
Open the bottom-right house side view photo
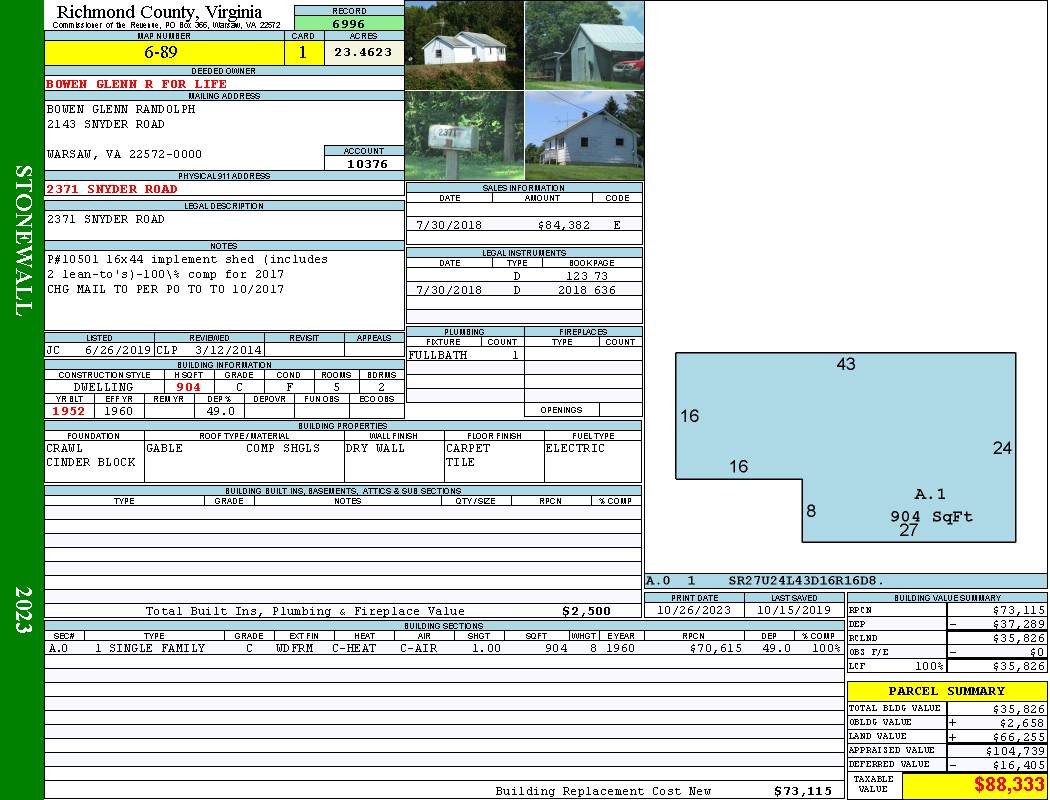tap(584, 136)
